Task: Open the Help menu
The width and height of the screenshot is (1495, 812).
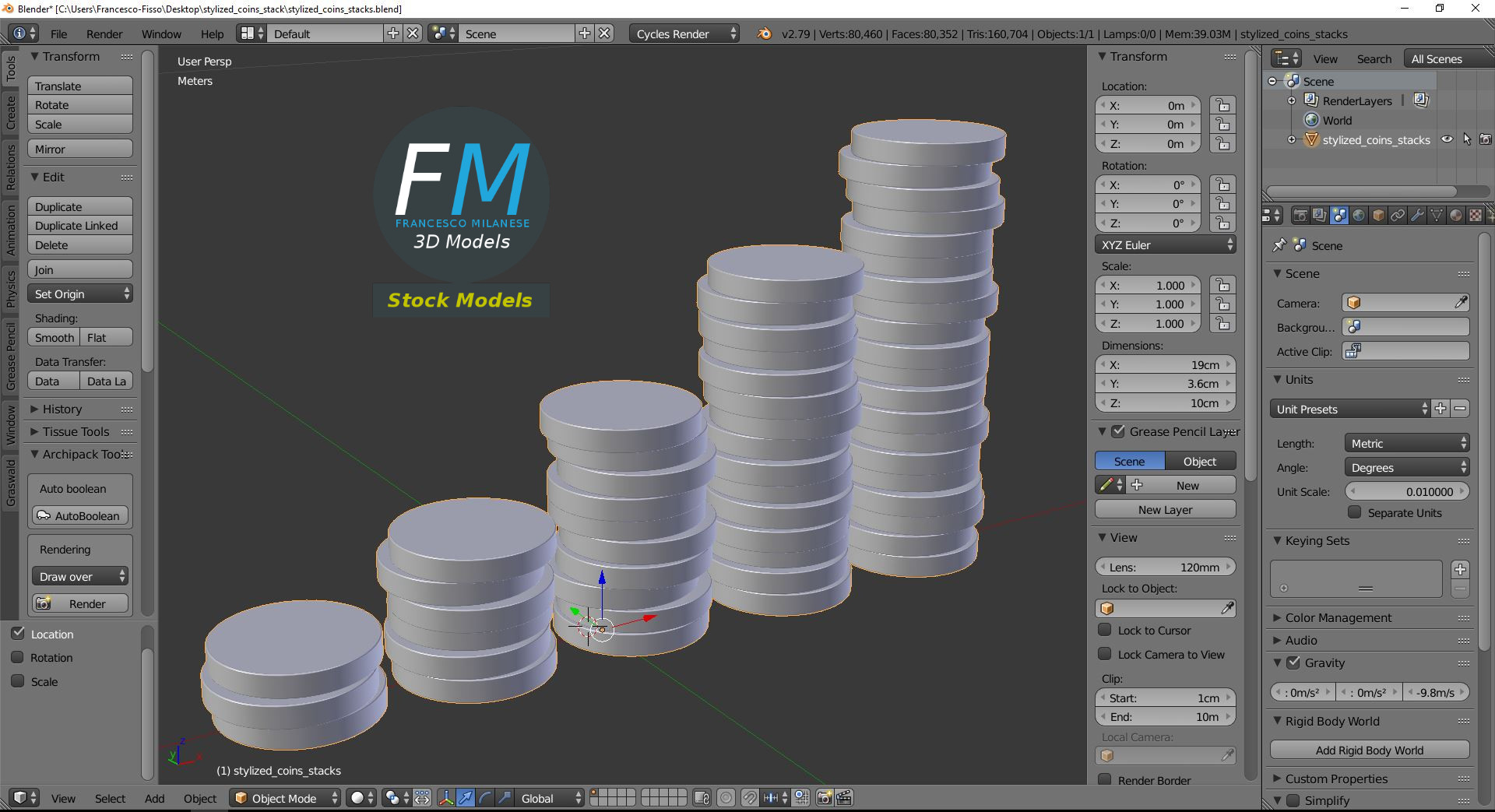Action: 212,33
